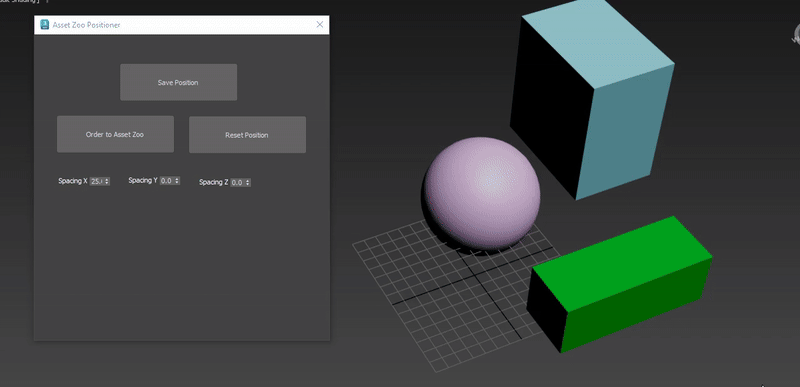Edit the Spacing Z value field
800x387 pixels.
pos(238,182)
